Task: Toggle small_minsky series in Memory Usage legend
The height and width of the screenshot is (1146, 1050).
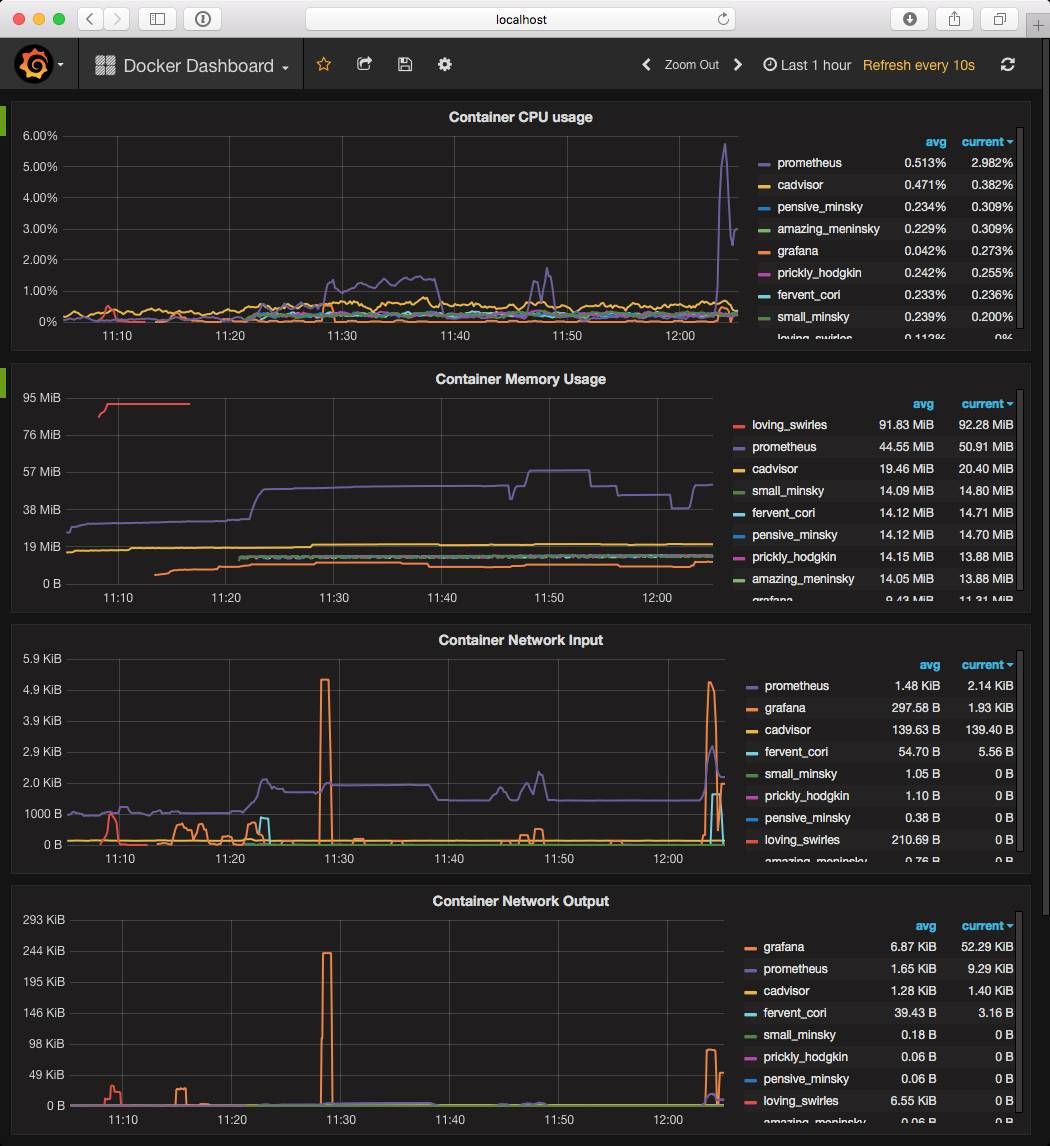Action: (x=788, y=490)
